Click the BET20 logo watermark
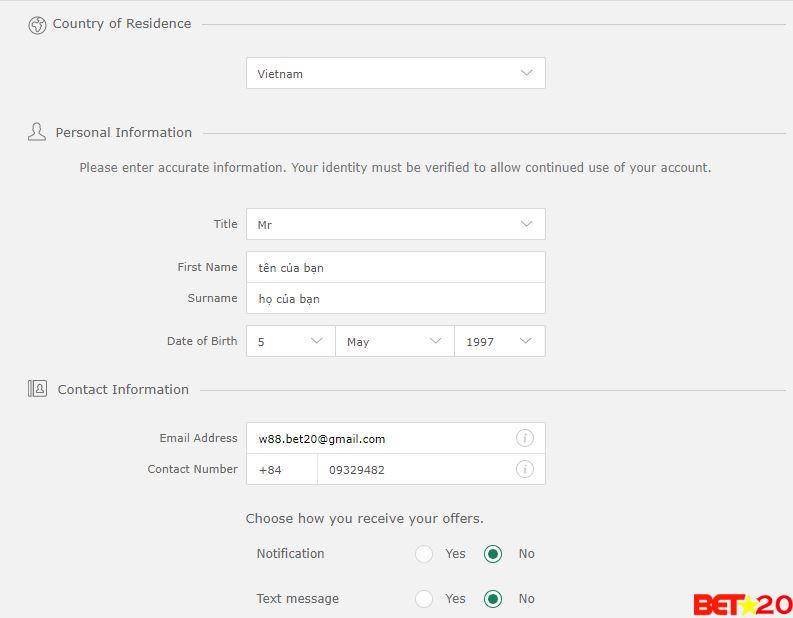793x618 pixels. tap(742, 604)
